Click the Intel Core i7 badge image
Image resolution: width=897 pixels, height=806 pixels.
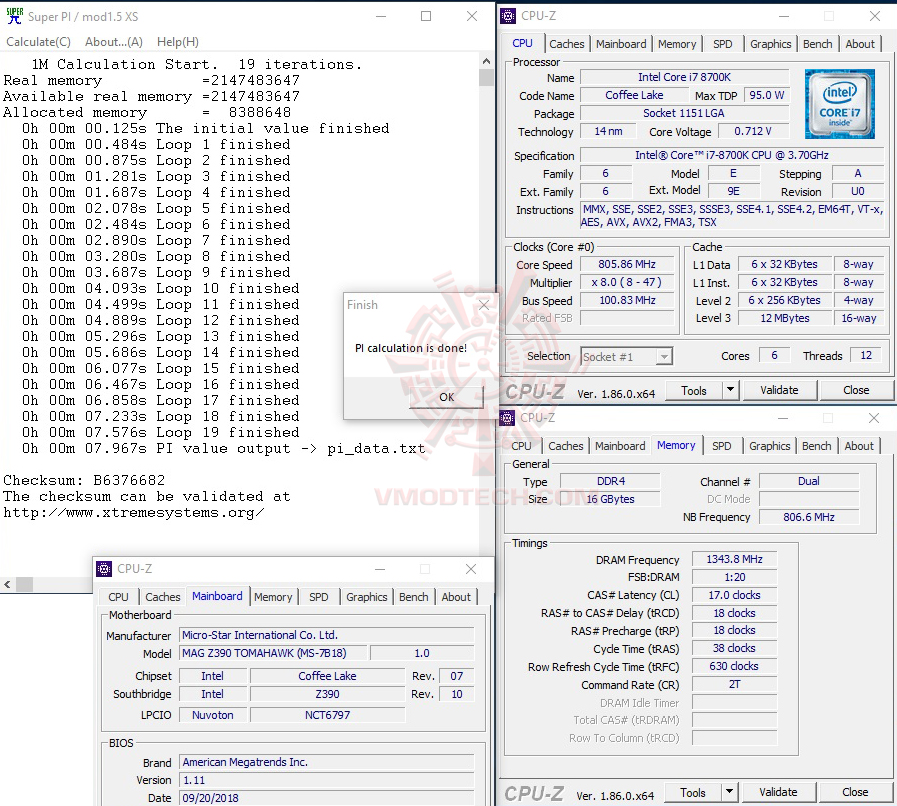click(840, 103)
